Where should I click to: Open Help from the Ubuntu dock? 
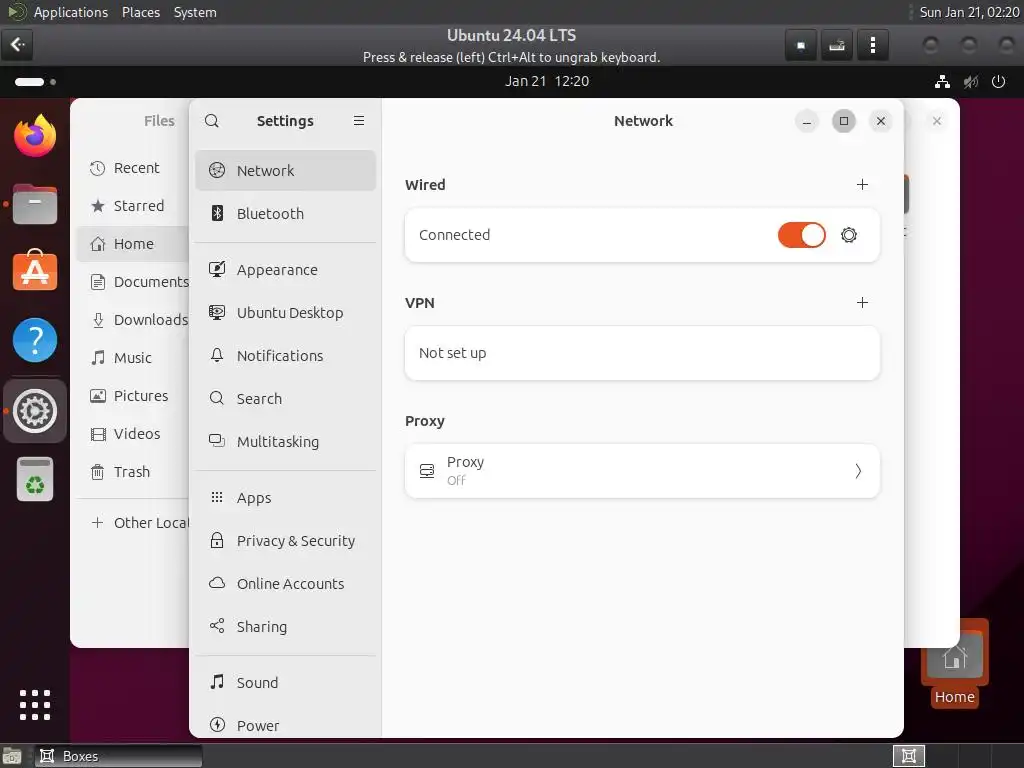35,340
